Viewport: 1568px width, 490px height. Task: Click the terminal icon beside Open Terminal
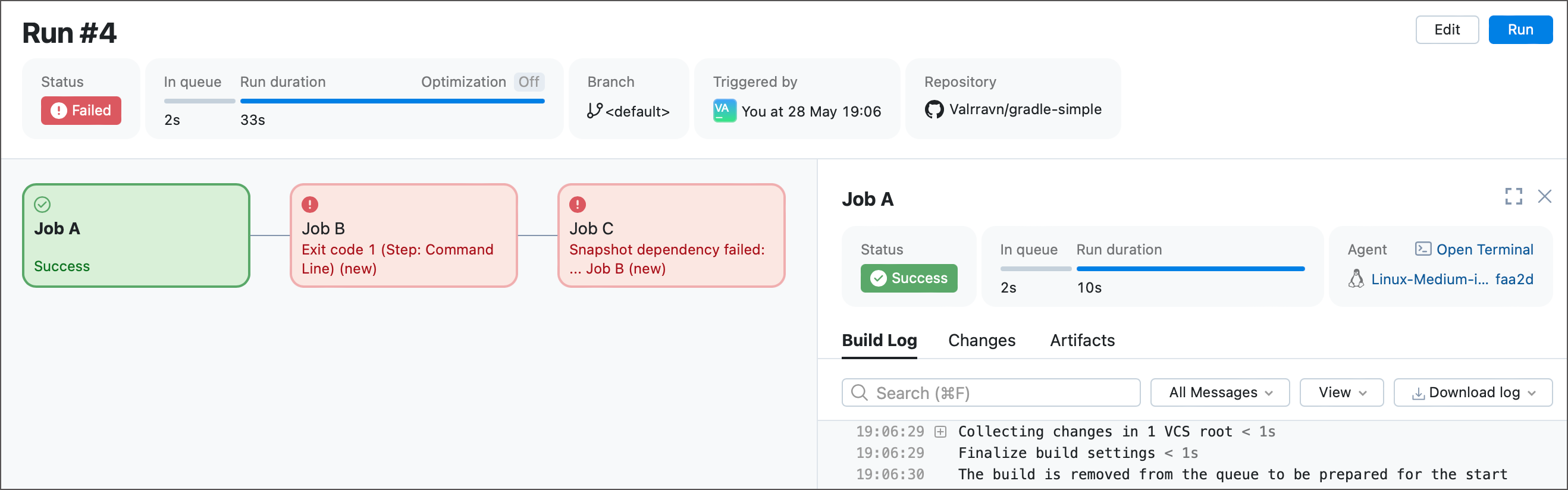click(1422, 249)
